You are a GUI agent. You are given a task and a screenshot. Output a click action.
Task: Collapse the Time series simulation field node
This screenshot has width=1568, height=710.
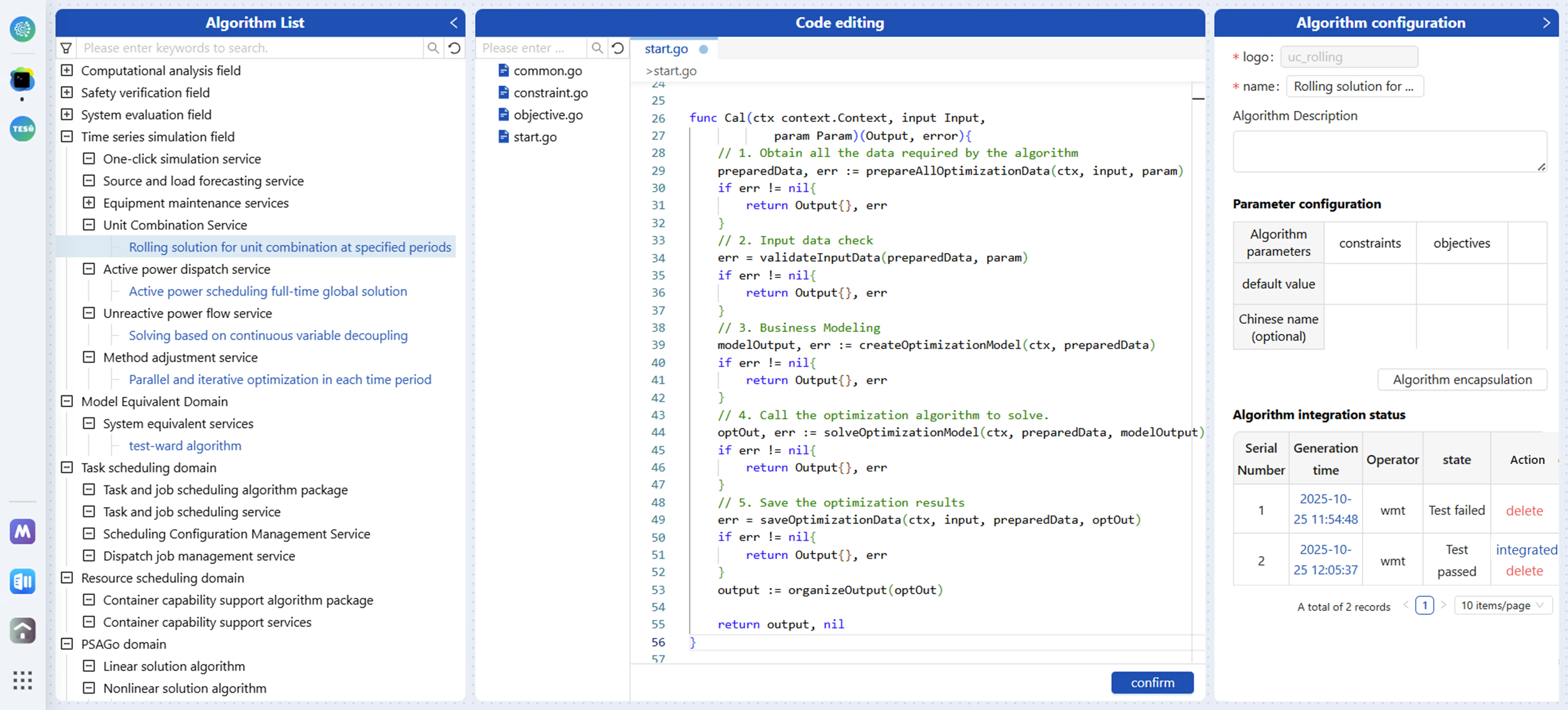[67, 137]
